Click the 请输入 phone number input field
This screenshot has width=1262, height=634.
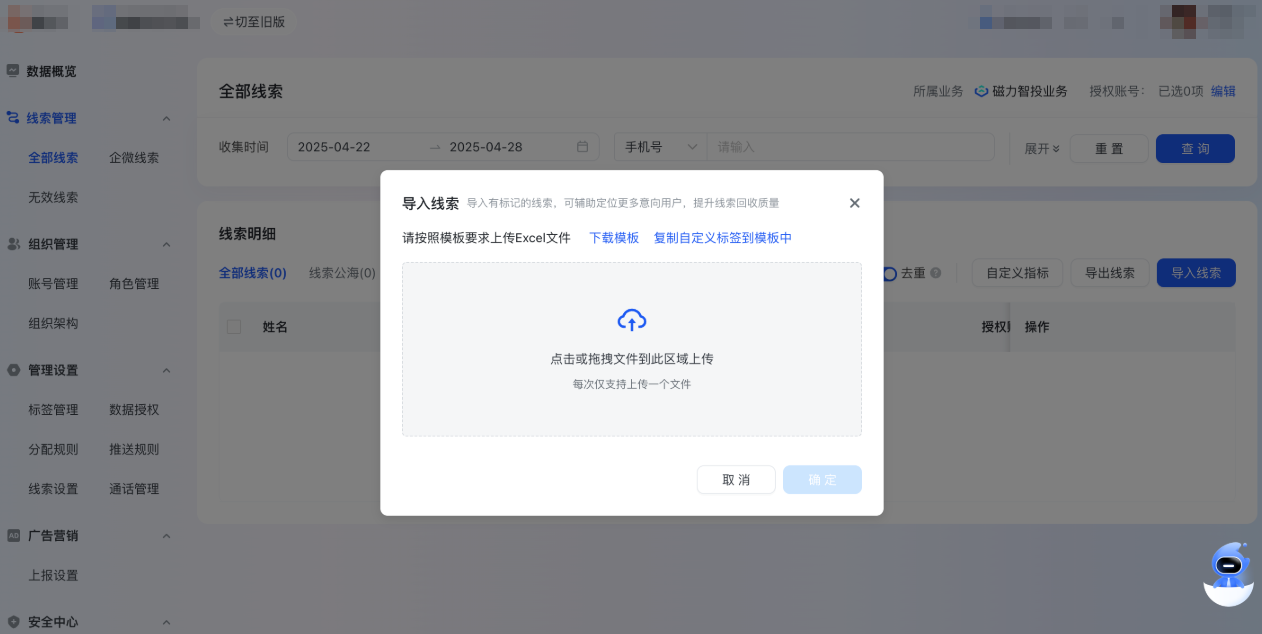point(850,147)
